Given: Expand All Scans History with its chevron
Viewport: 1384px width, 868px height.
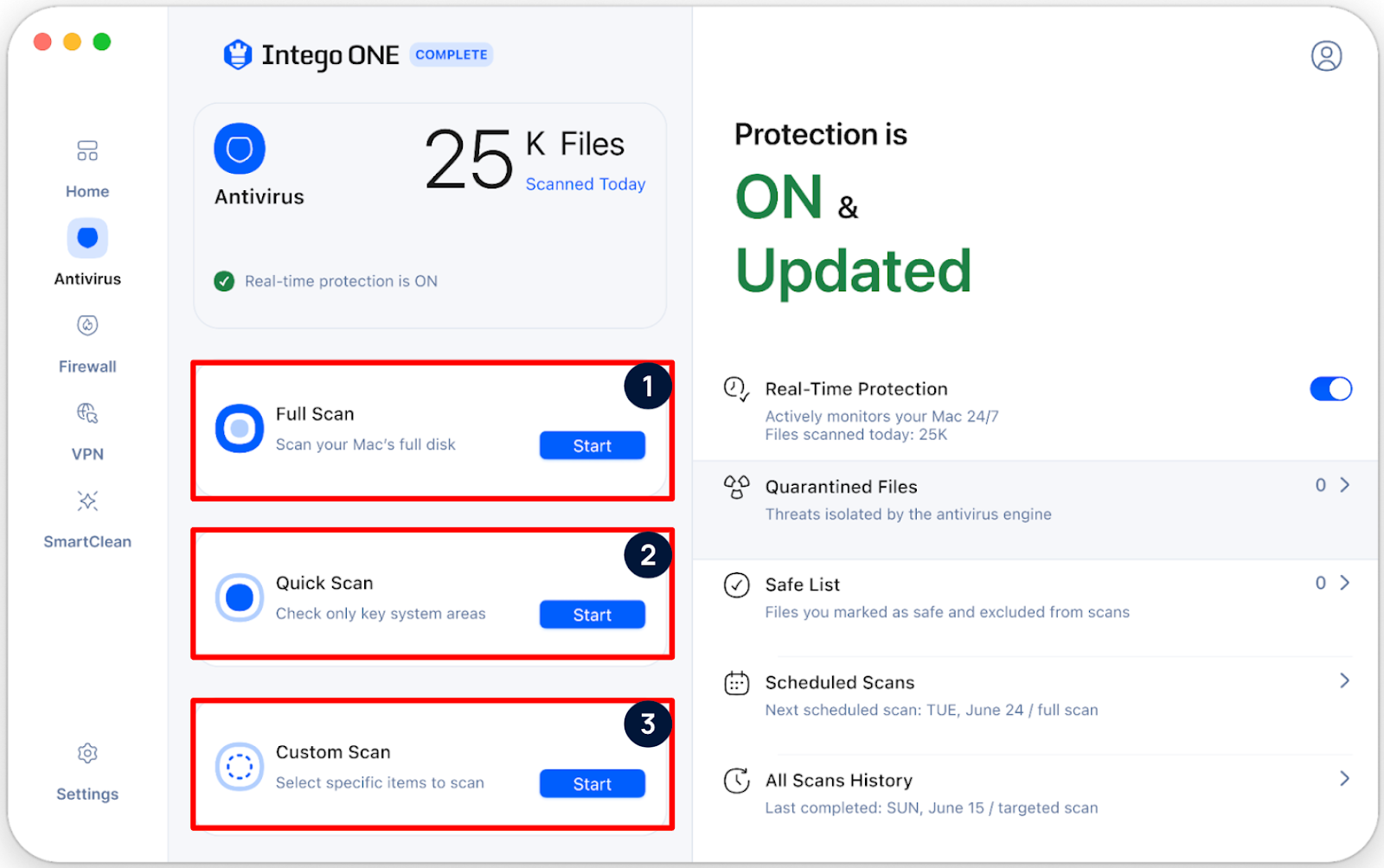Looking at the screenshot, I should pos(1345,778).
